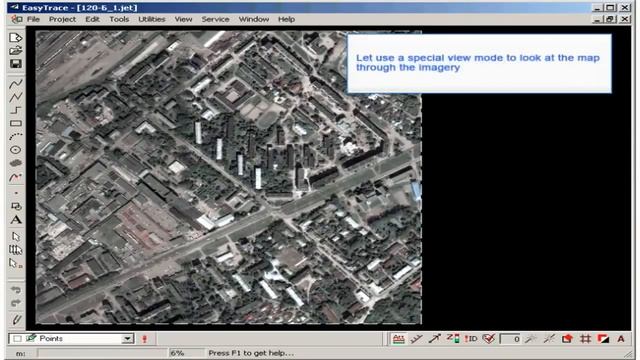Select the rectangle drawing tool

16,123
